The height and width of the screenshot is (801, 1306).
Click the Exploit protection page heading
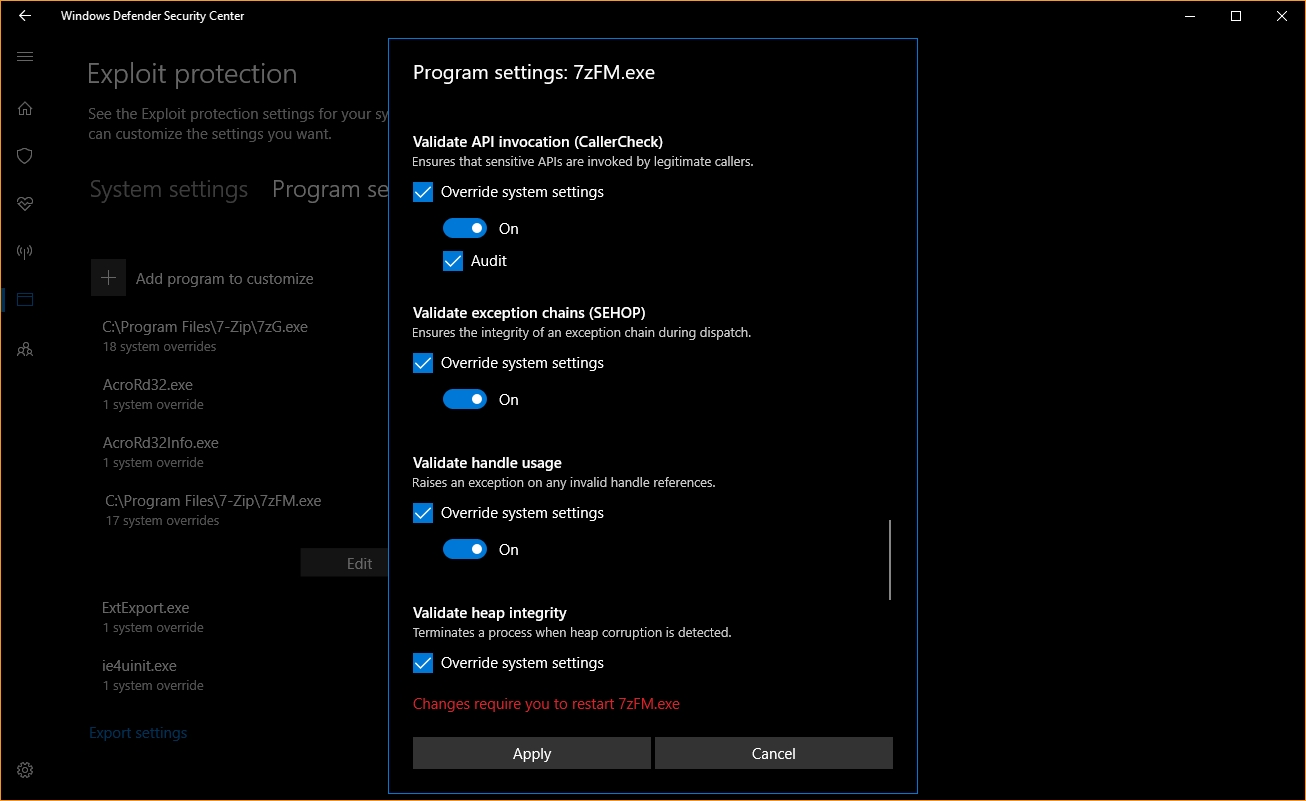click(x=192, y=74)
